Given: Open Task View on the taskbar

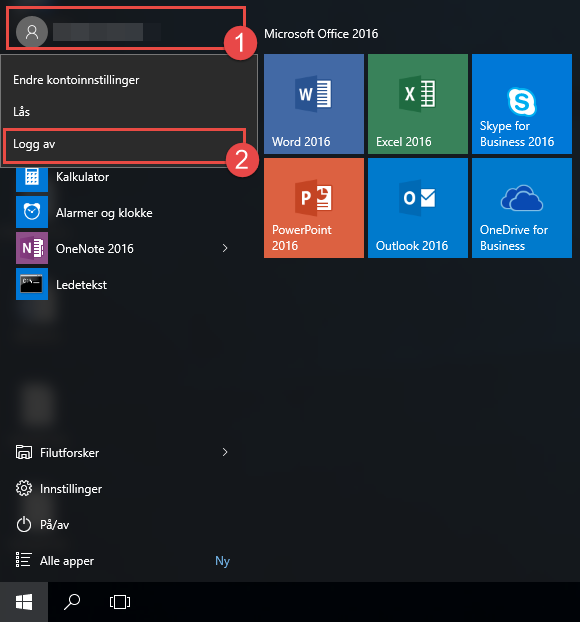Looking at the screenshot, I should pyautogui.click(x=120, y=602).
